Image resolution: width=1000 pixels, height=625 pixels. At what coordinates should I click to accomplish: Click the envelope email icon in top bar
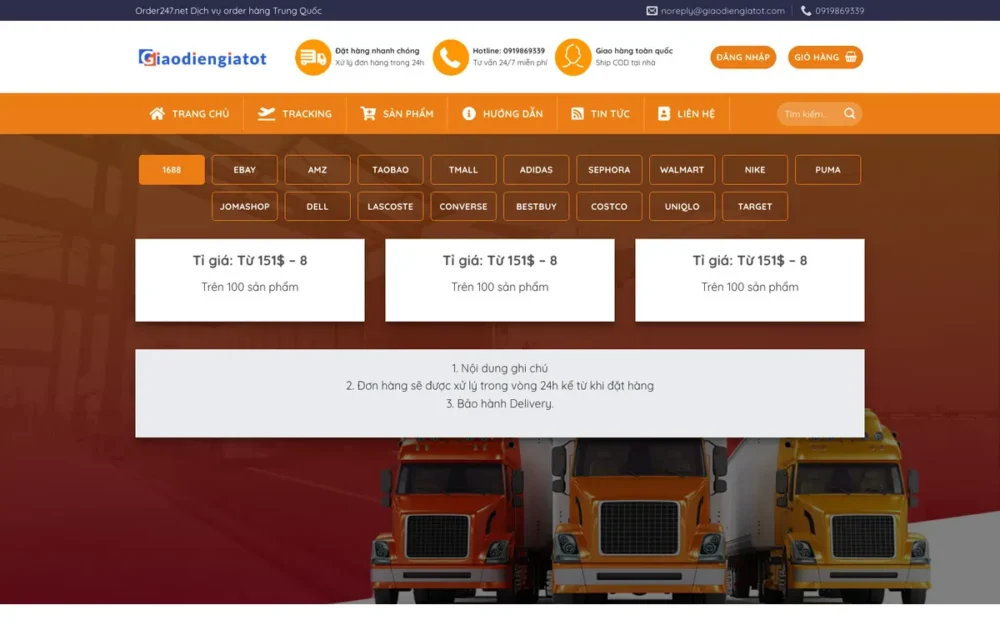pyautogui.click(x=651, y=11)
